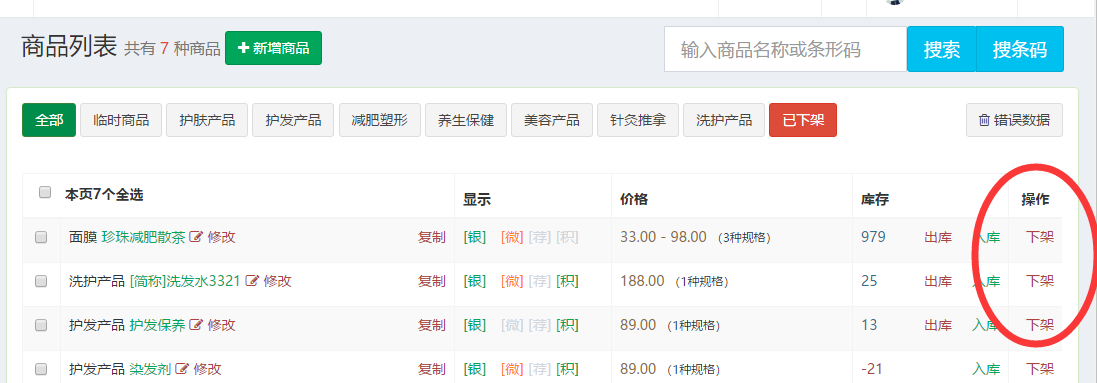Click 出库 link for 面膜 row
This screenshot has height=383, width=1097.
click(938, 237)
